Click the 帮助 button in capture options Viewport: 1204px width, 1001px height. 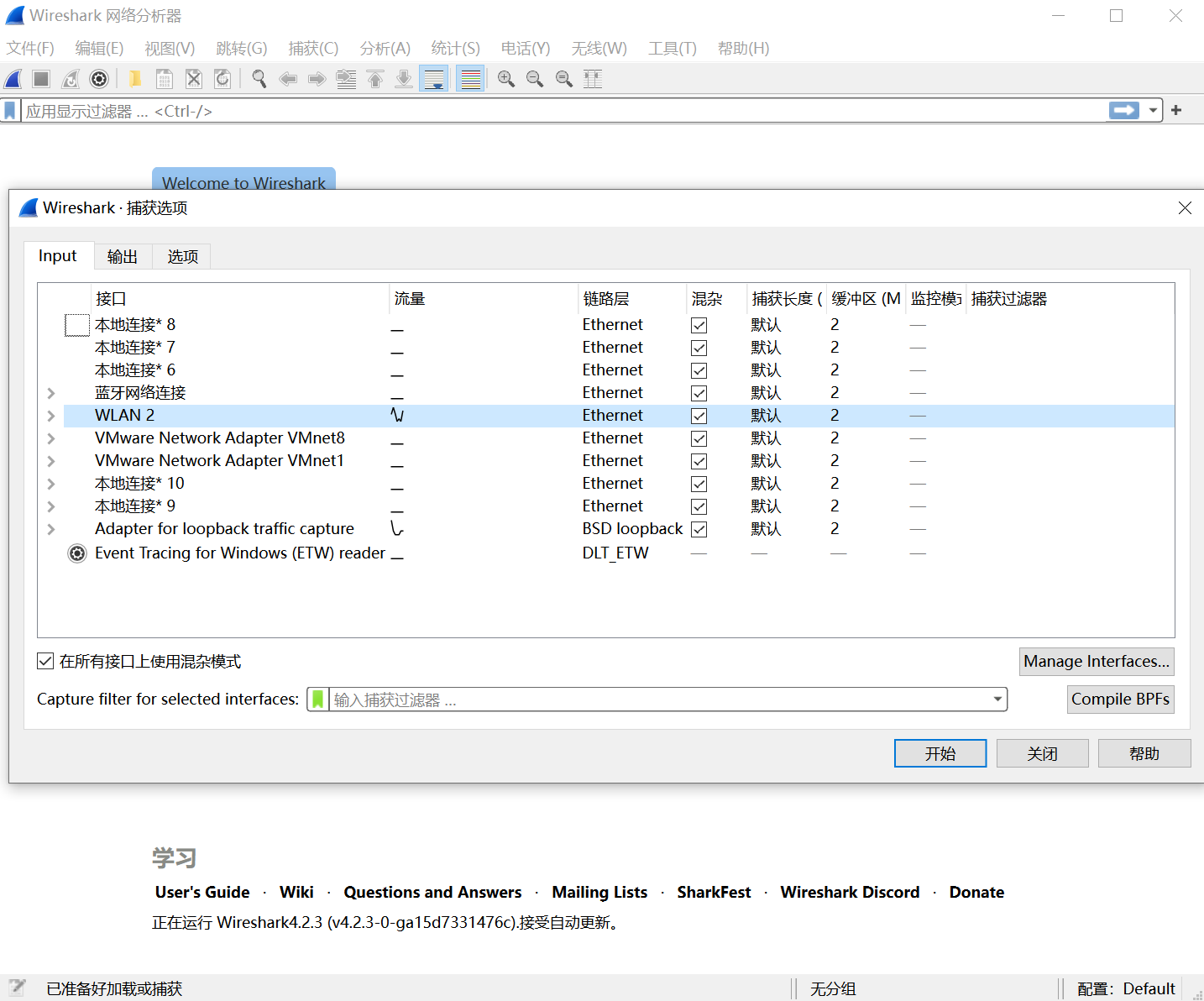tap(1144, 753)
